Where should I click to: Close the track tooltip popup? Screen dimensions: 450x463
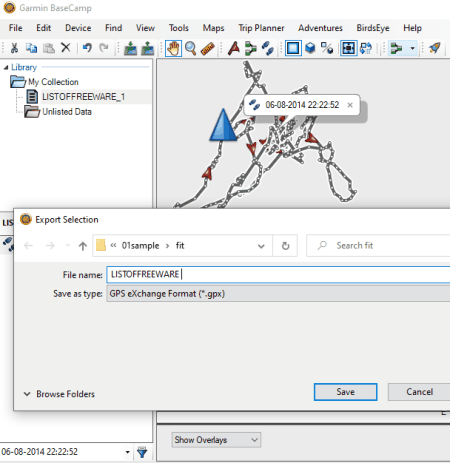350,105
